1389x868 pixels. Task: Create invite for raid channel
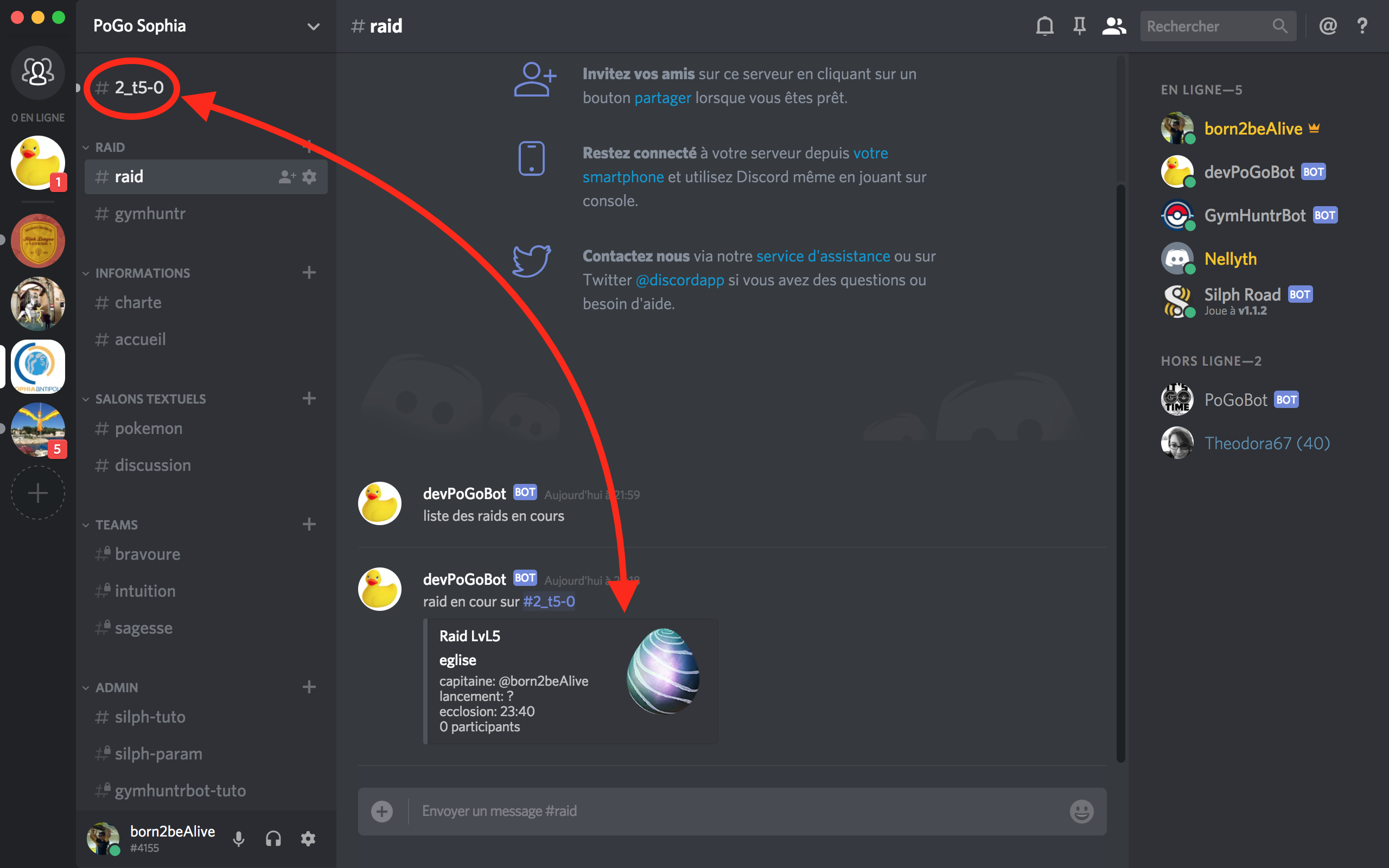(287, 177)
